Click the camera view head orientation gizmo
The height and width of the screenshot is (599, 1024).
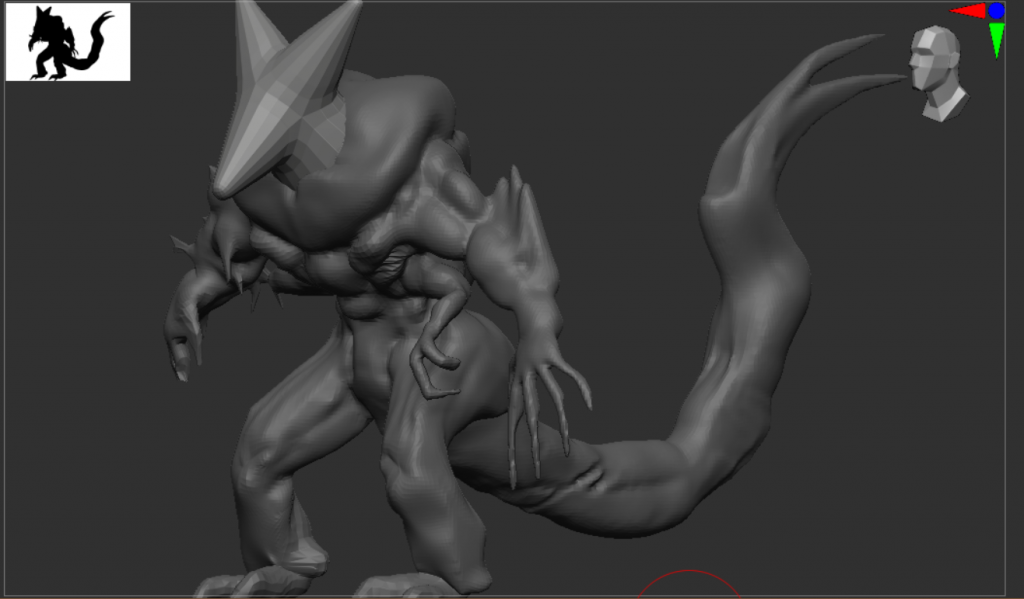(938, 73)
